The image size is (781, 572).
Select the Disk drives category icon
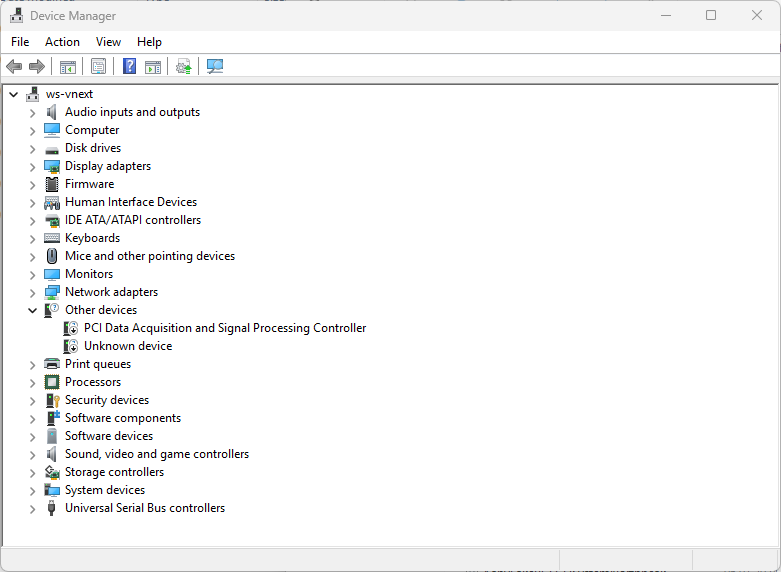(x=52, y=149)
